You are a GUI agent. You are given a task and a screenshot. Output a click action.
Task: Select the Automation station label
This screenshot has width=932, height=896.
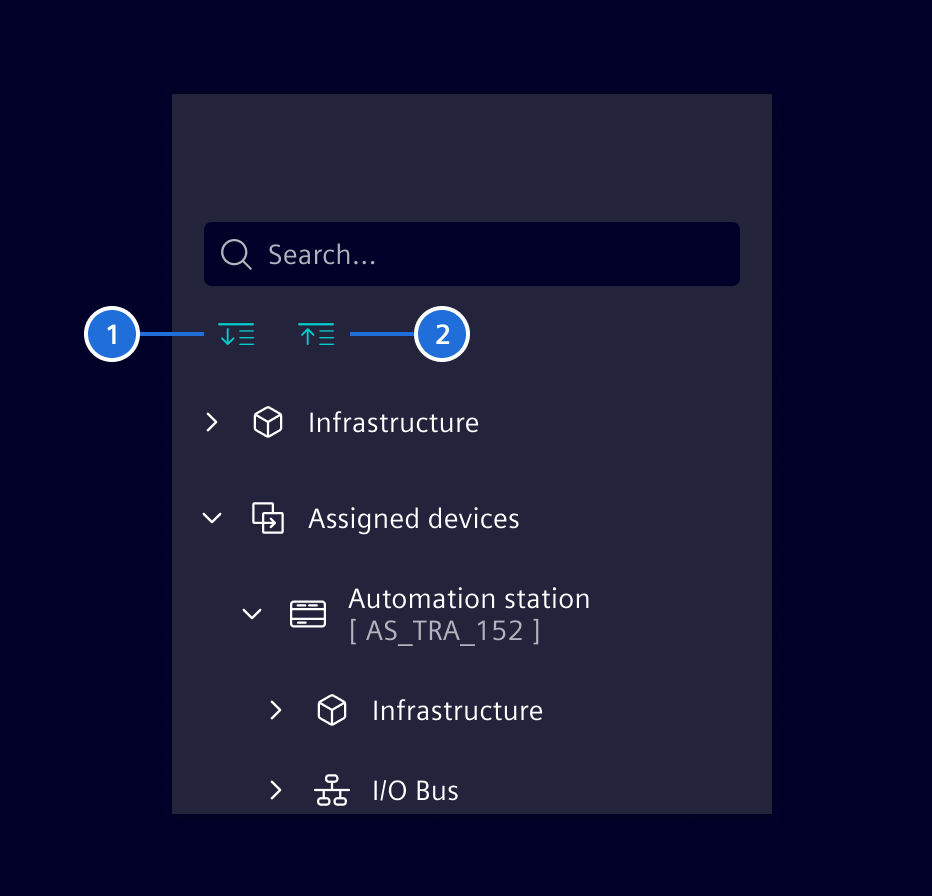[x=468, y=599]
